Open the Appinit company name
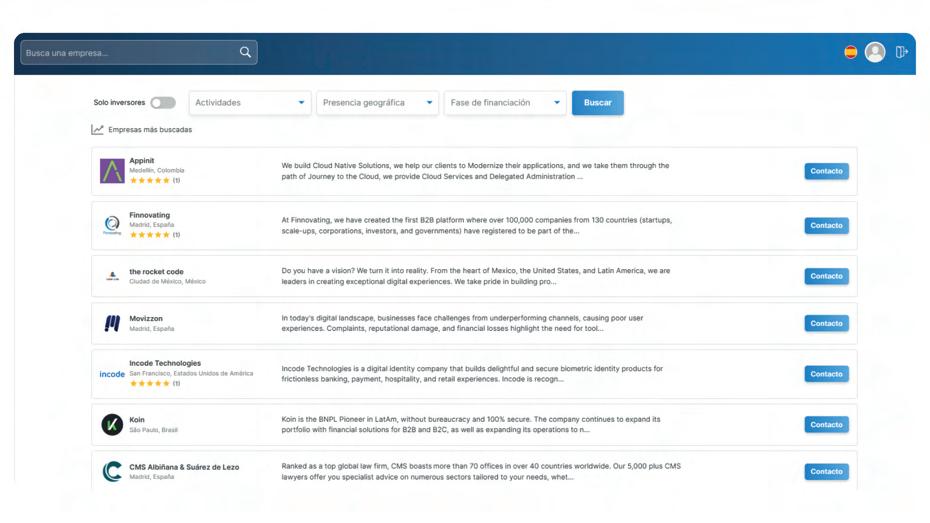The image size is (930, 523). pos(142,161)
